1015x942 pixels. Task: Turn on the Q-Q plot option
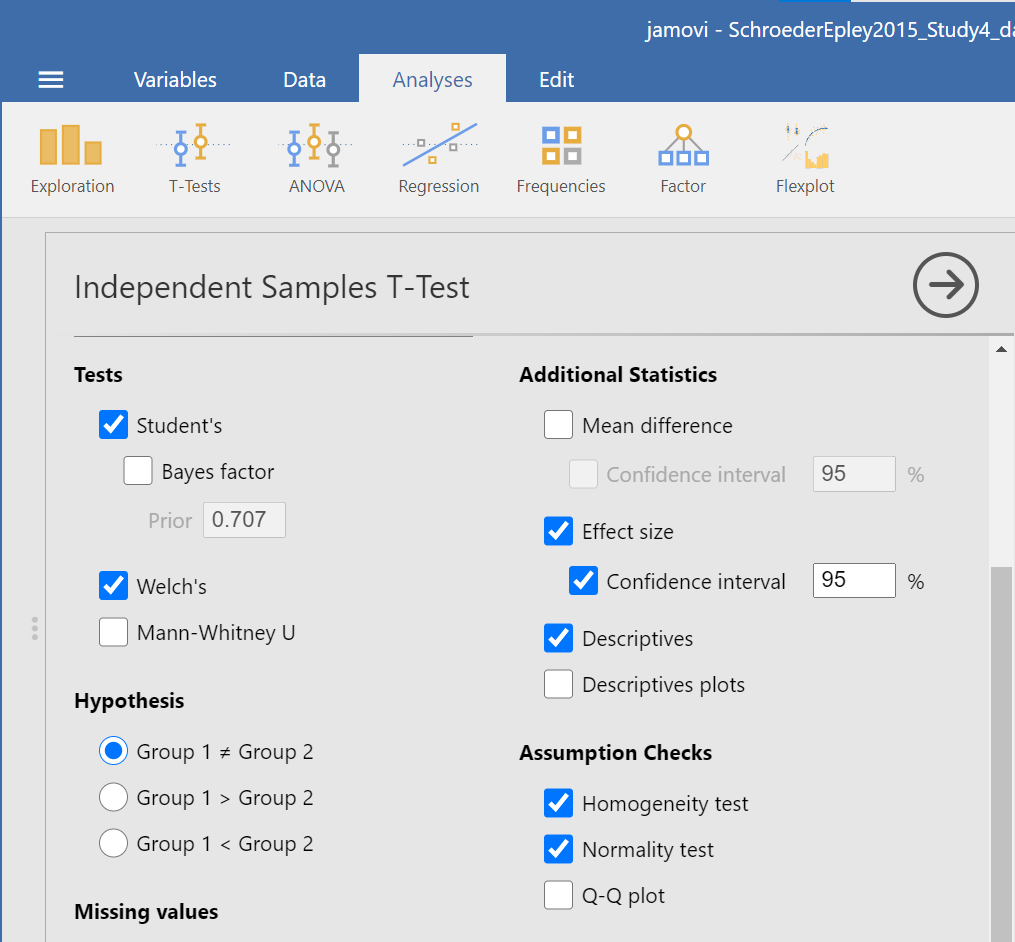click(x=559, y=896)
